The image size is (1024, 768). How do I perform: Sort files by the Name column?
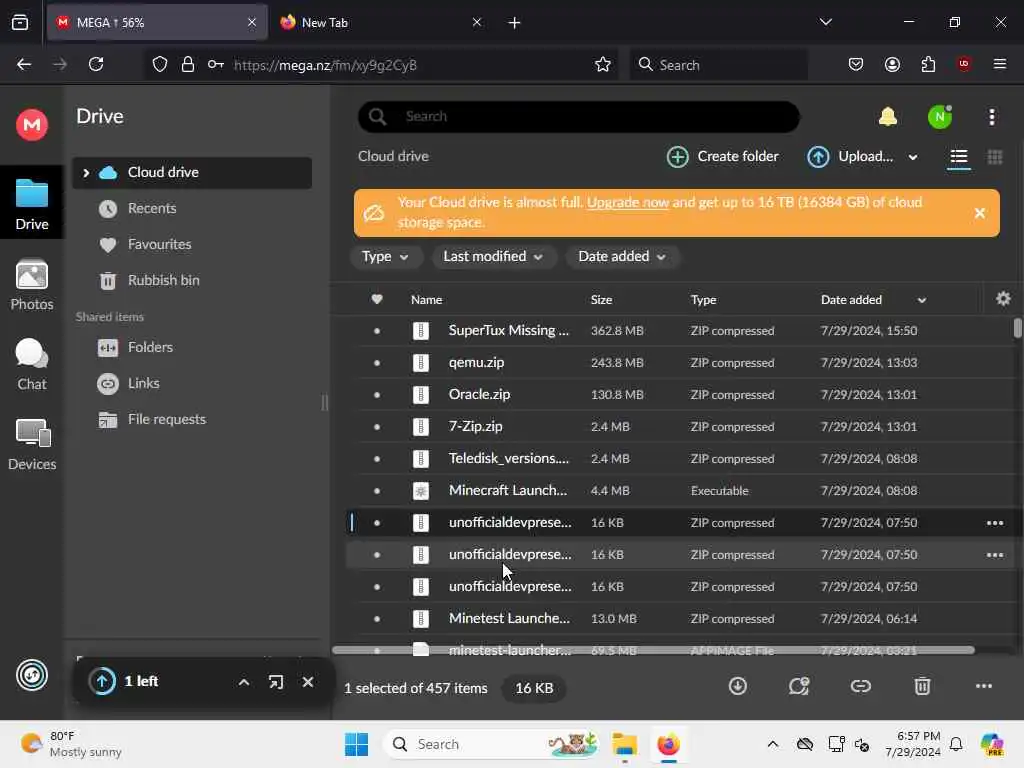426,300
